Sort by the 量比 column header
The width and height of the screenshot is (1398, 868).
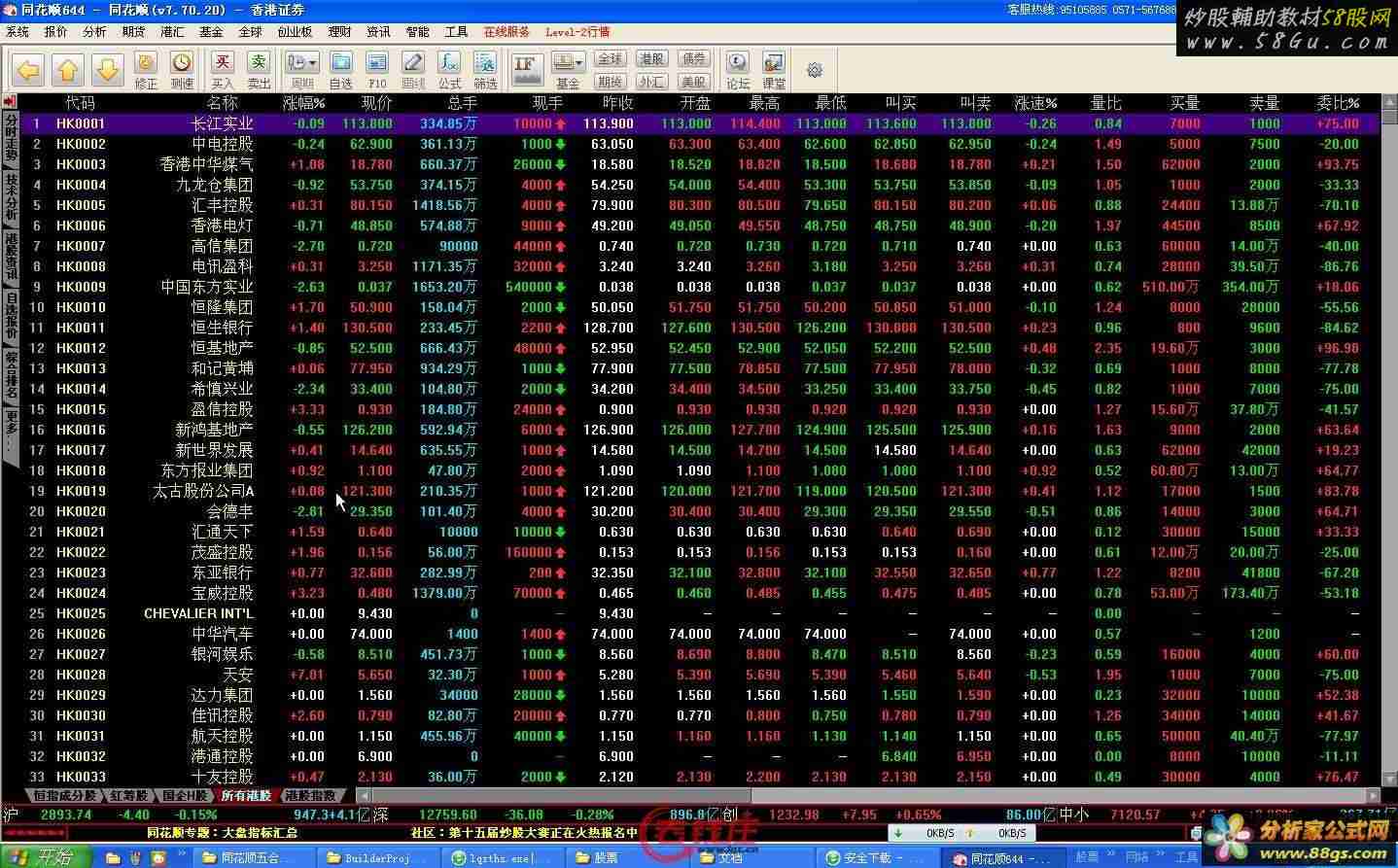(1105, 102)
